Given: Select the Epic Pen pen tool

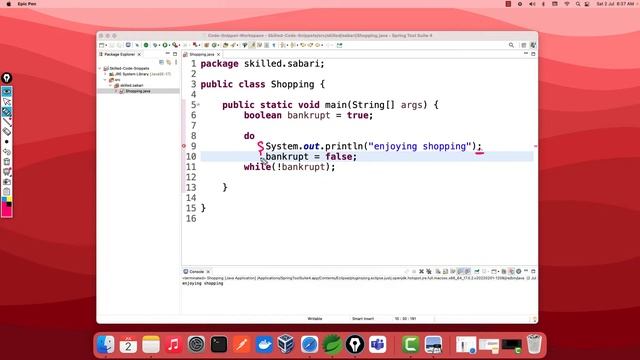Looking at the screenshot, I should click(x=7, y=111).
